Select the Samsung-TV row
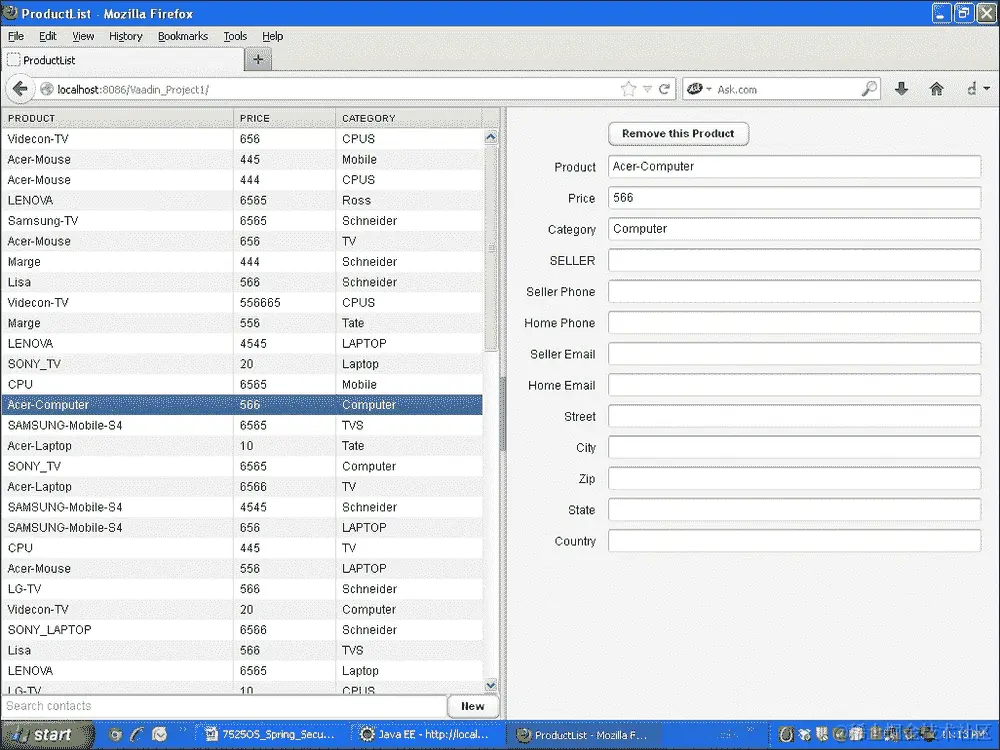The image size is (1000, 750). [x=242, y=221]
